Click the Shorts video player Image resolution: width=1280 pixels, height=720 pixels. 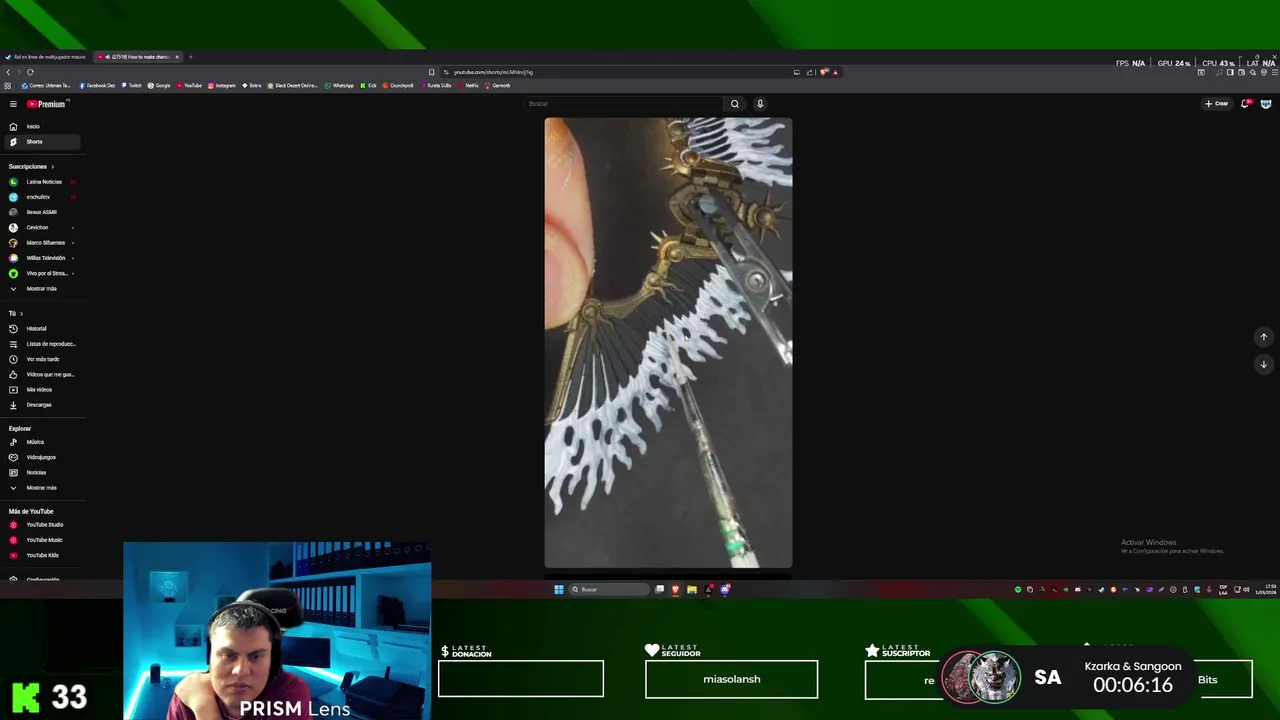tap(668, 343)
